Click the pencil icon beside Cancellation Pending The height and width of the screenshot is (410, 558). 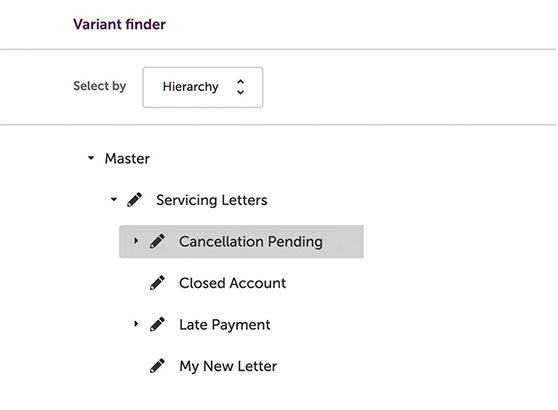coord(157,241)
